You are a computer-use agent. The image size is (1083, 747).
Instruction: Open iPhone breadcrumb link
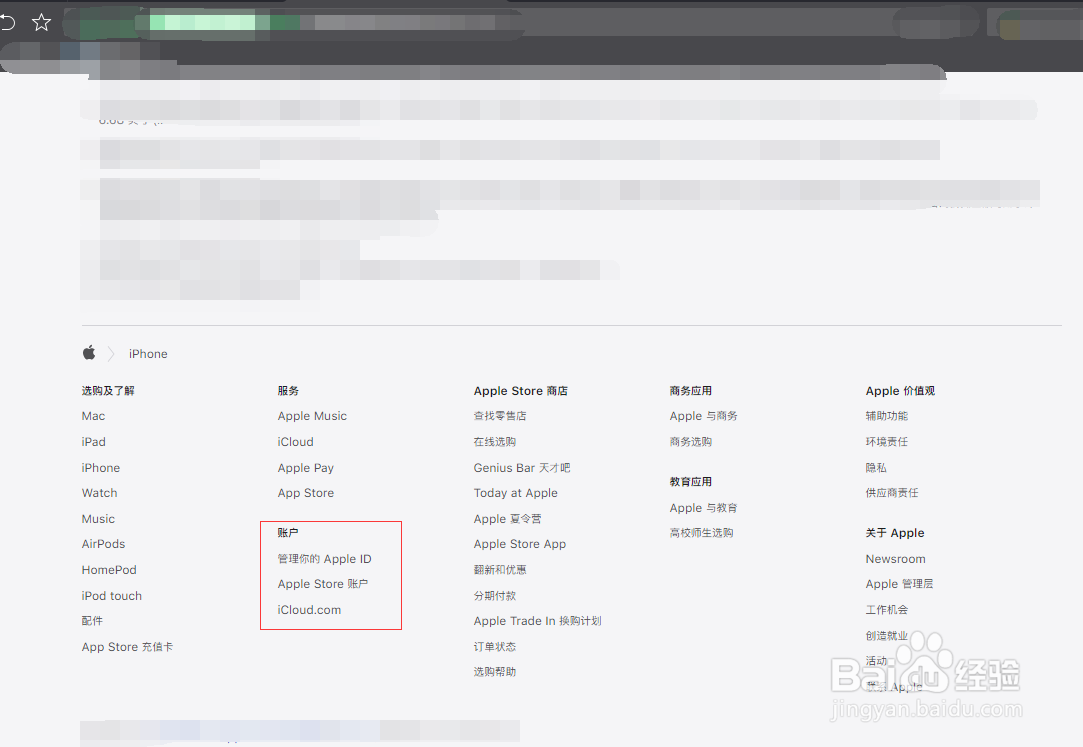pos(148,353)
